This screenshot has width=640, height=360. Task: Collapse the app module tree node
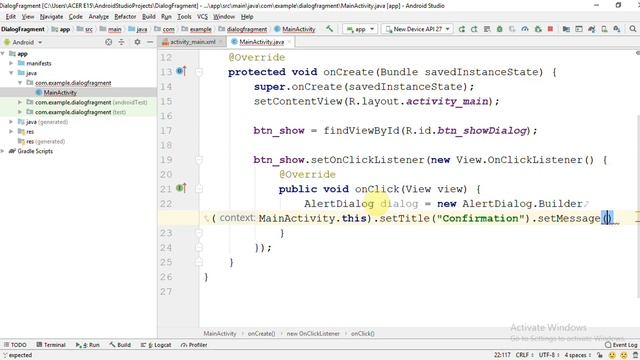(x=3, y=53)
